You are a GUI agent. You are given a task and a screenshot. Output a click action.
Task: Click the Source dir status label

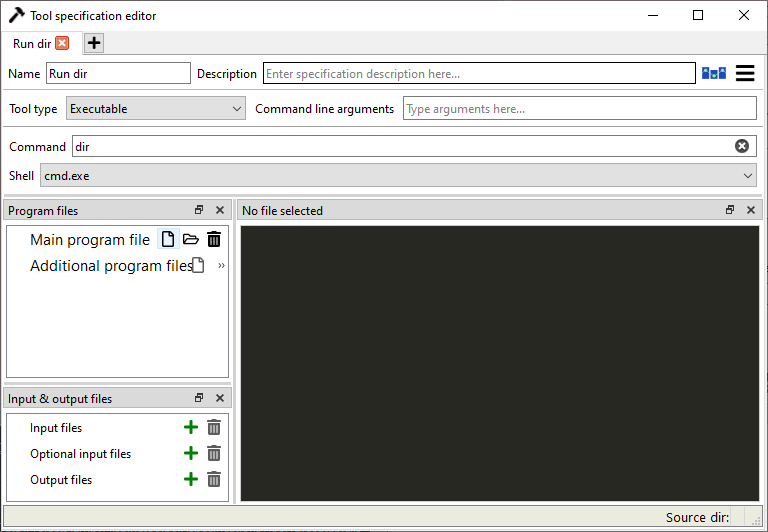697,517
